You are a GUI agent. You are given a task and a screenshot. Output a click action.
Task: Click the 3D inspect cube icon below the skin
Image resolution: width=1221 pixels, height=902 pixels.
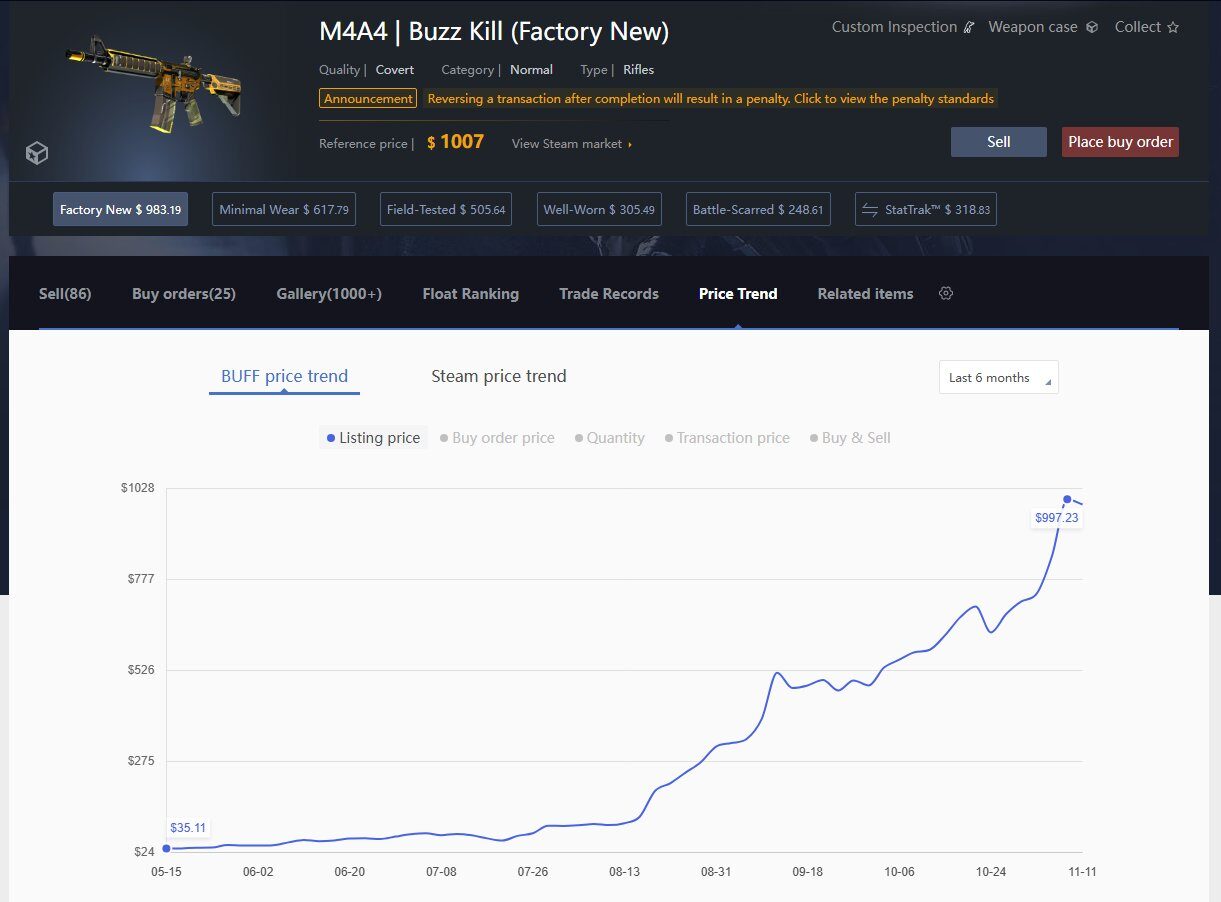tap(37, 153)
